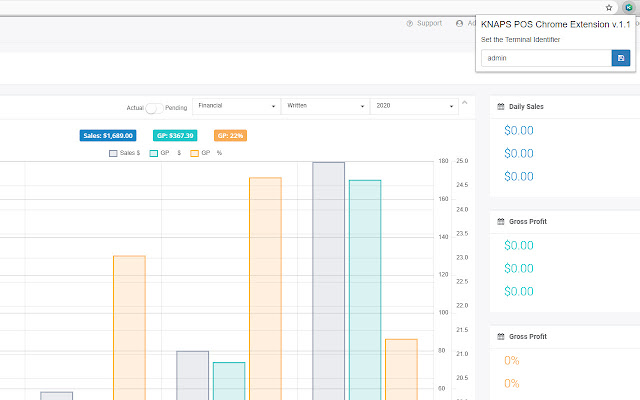Screen dimensions: 640x400
Task: Click the Pending label
Action: (x=176, y=108)
